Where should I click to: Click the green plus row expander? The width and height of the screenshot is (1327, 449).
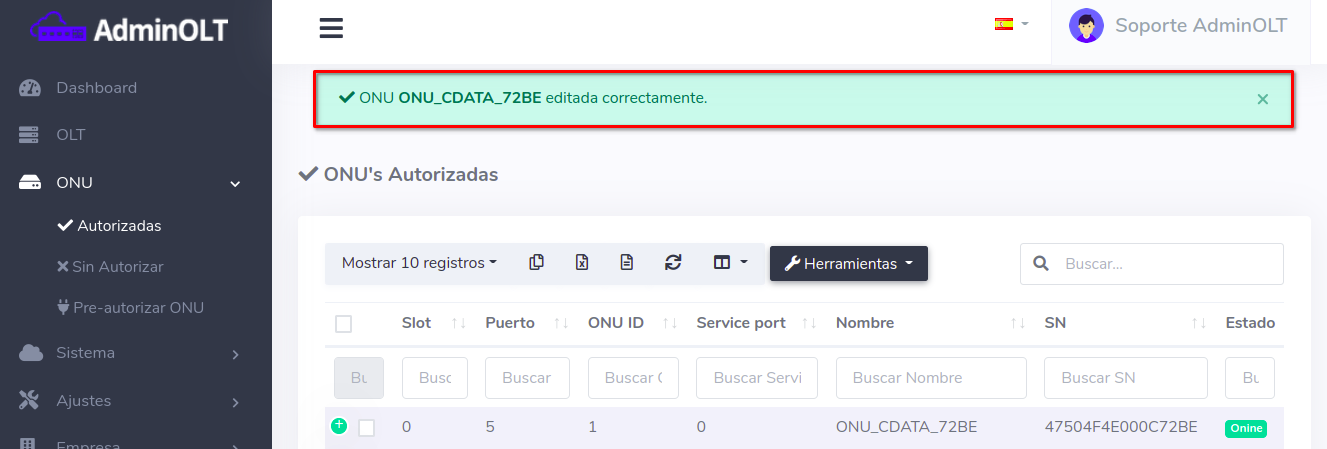click(x=339, y=426)
